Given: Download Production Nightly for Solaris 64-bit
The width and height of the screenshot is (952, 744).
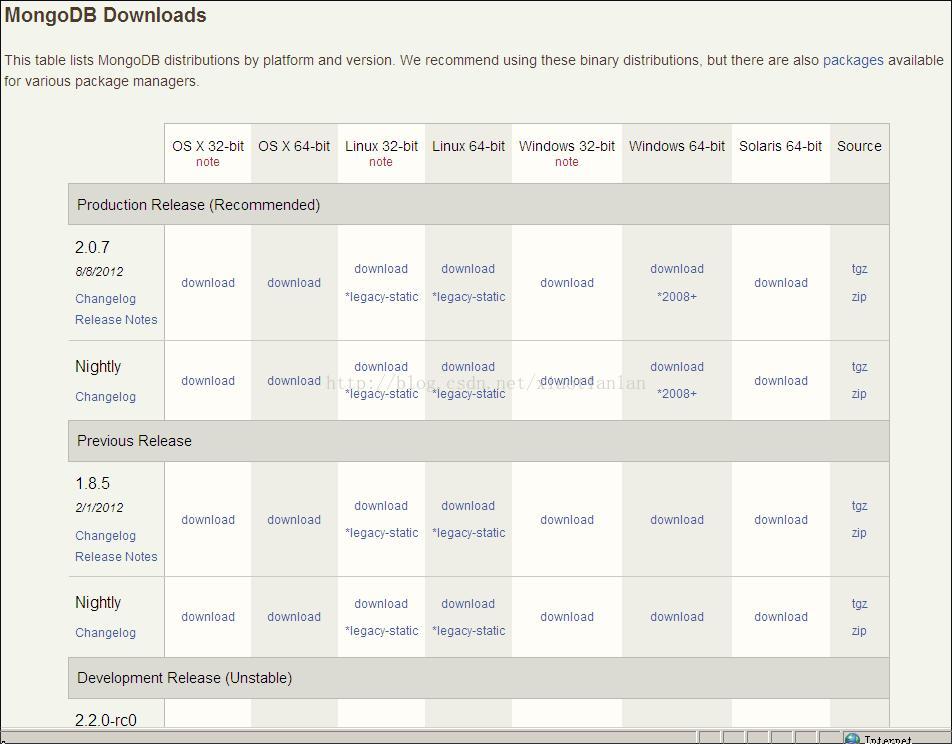Looking at the screenshot, I should click(781, 381).
